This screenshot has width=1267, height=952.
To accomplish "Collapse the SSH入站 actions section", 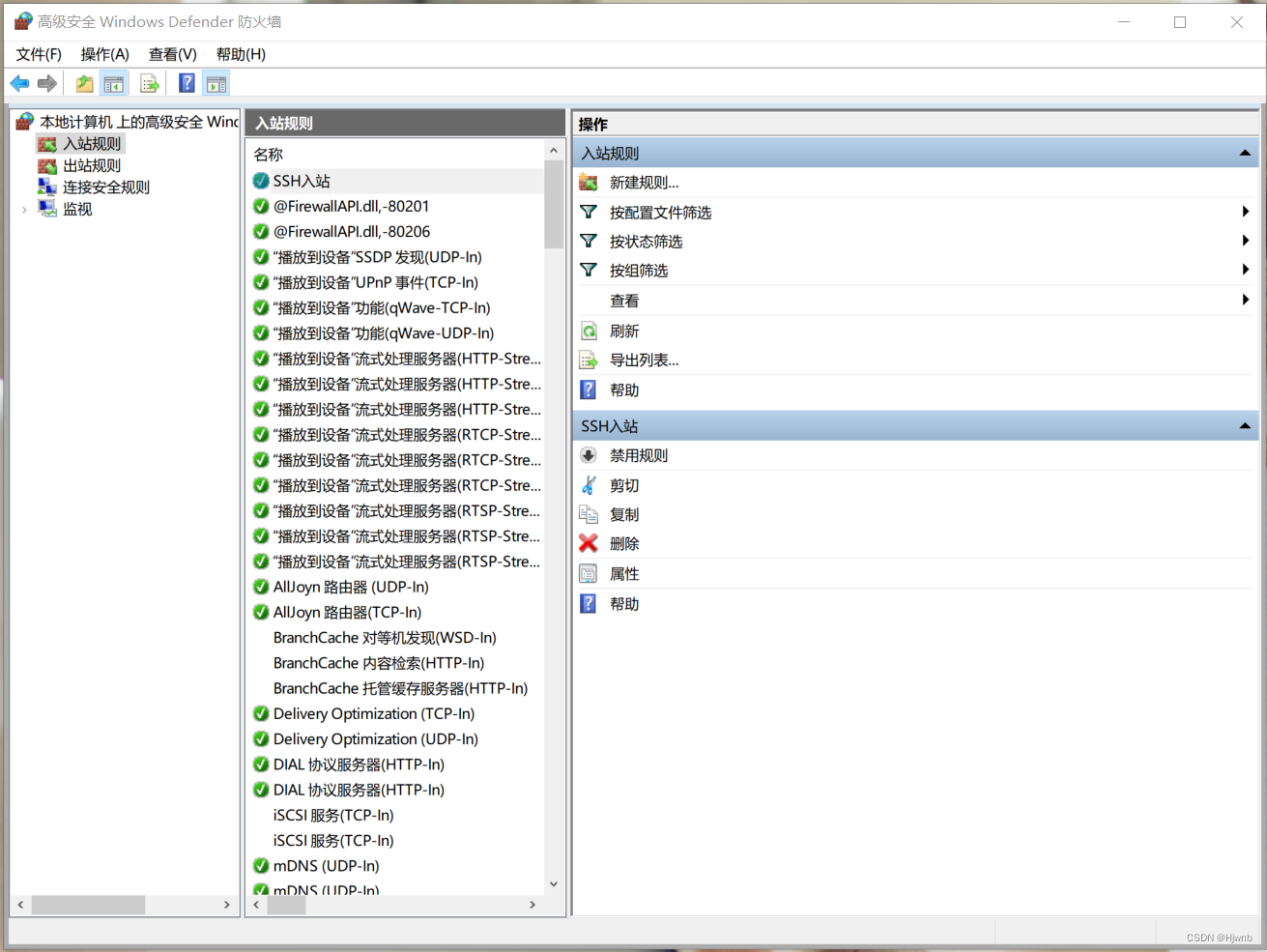I will (x=1245, y=425).
